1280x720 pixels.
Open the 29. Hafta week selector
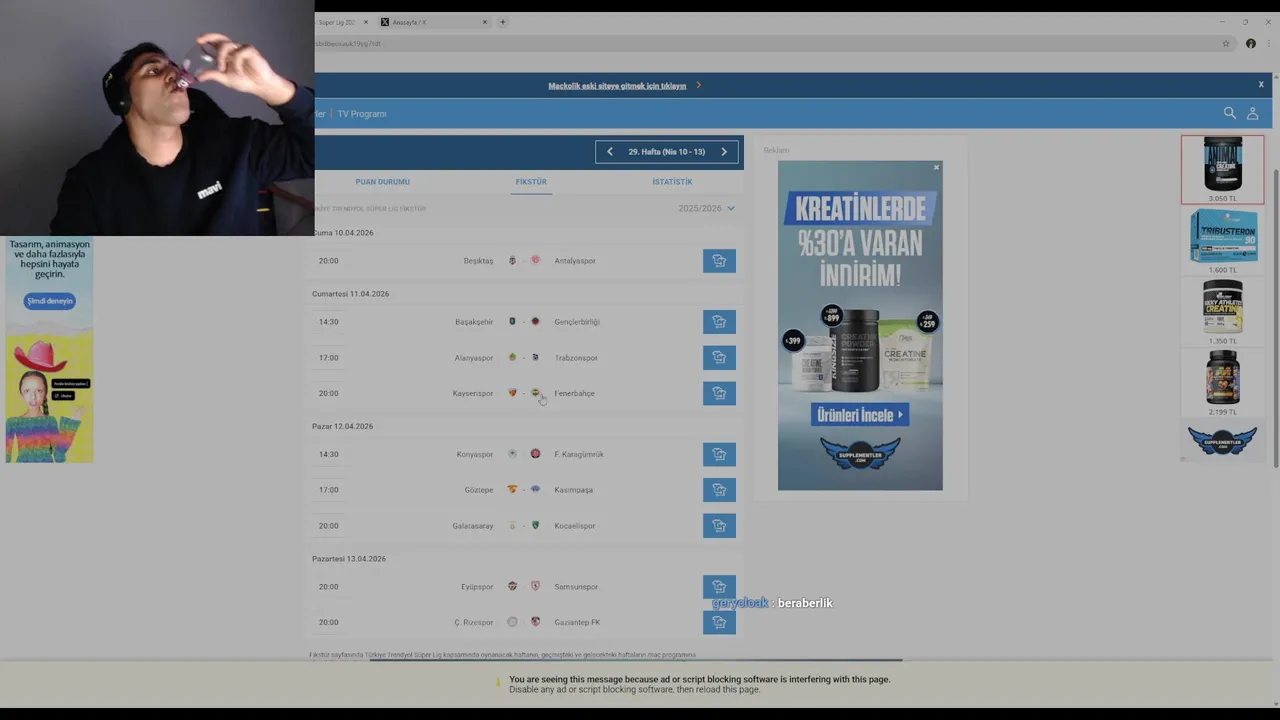coord(667,152)
